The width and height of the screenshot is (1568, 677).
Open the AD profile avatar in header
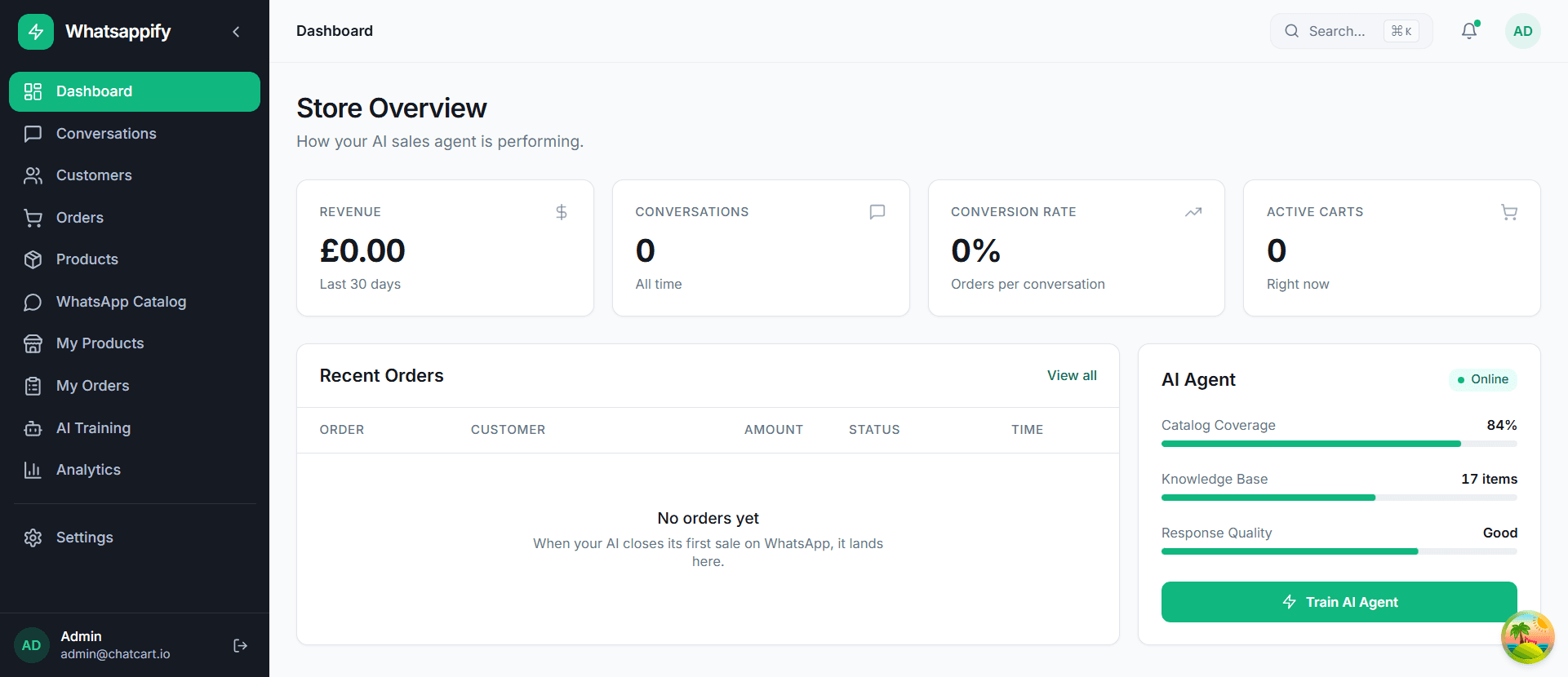point(1522,31)
